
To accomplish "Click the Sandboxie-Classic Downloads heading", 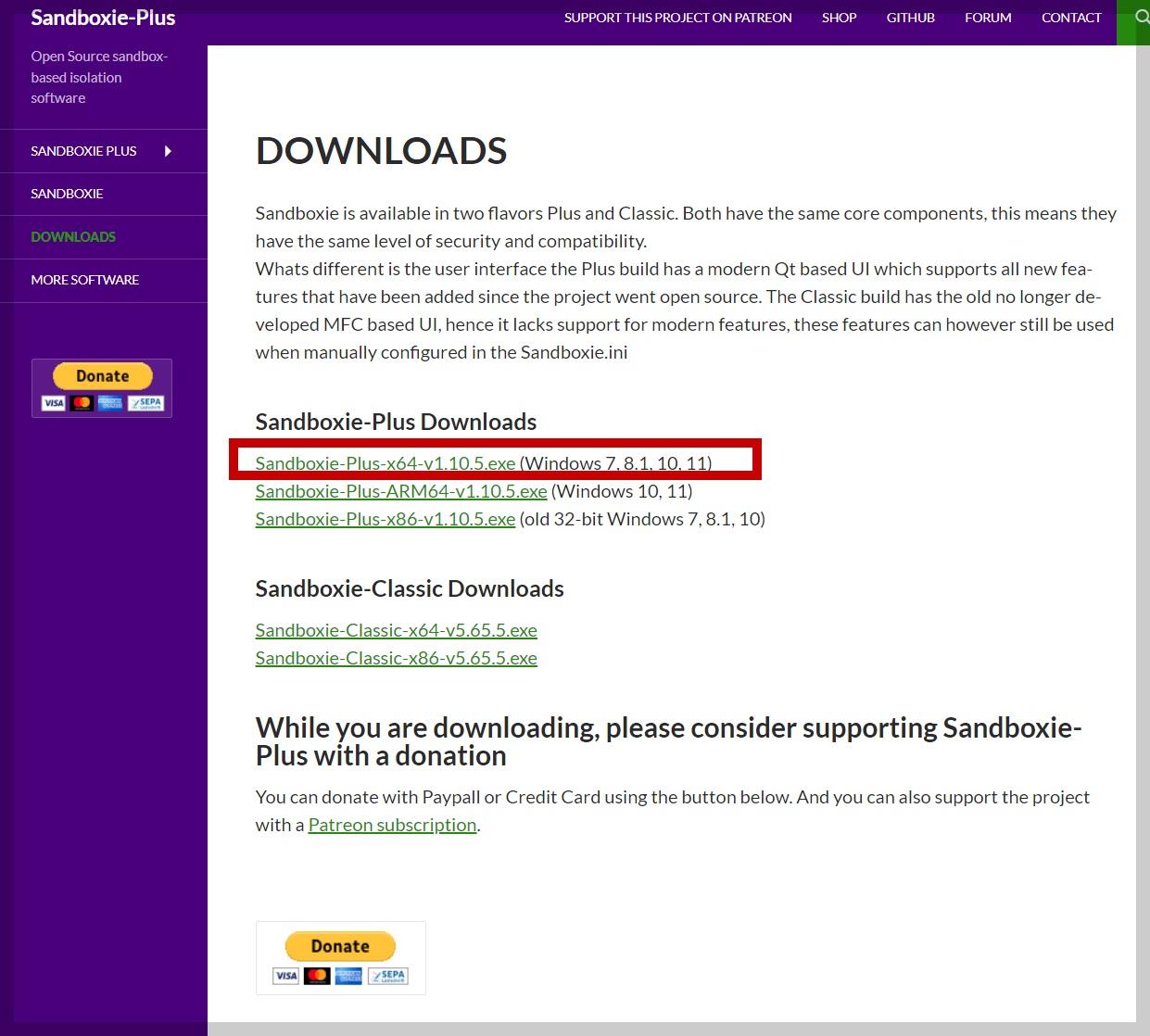I will 410,588.
